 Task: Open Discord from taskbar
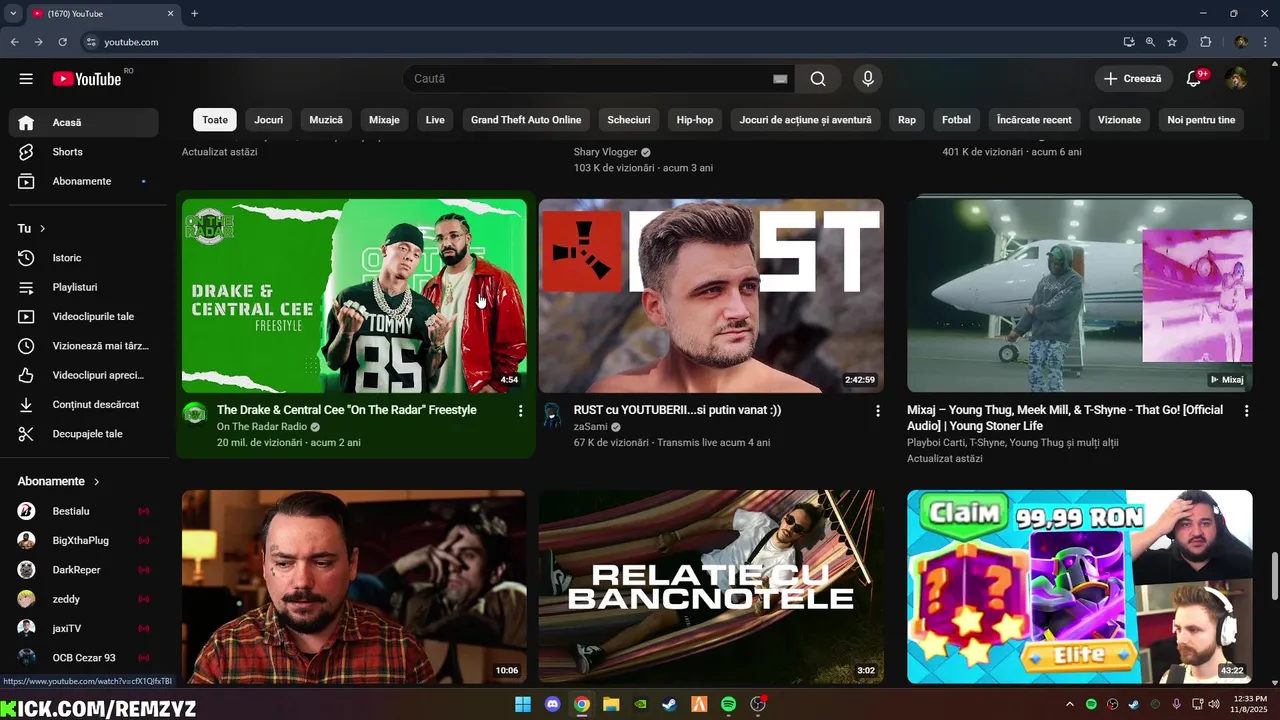[x=552, y=704]
